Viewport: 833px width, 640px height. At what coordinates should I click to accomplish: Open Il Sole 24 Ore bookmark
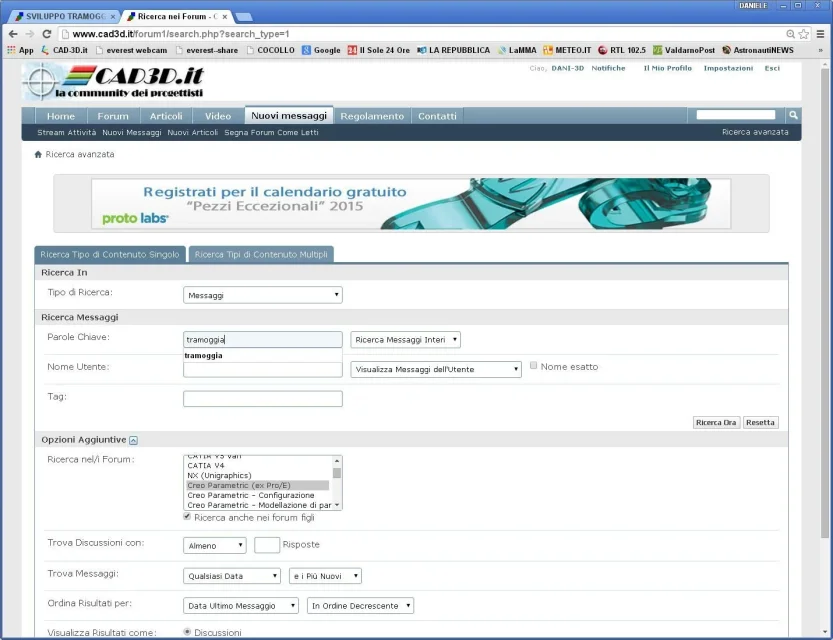[378, 50]
